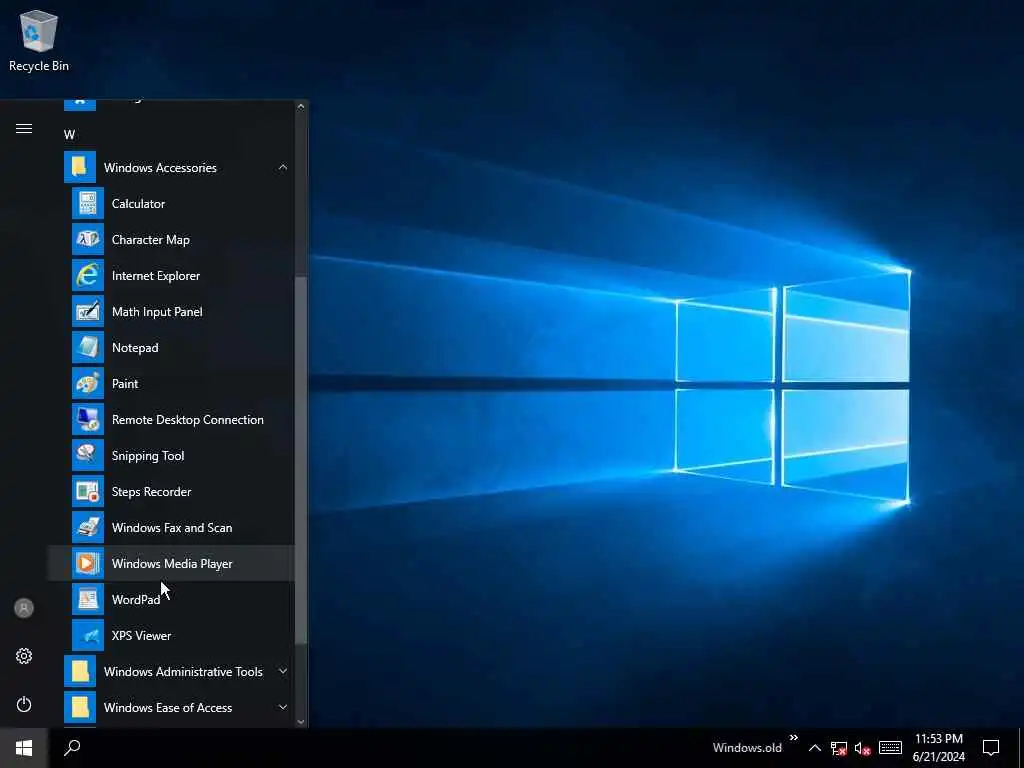Click 'Windows Ease of Access' label
The height and width of the screenshot is (768, 1024).
pos(168,707)
